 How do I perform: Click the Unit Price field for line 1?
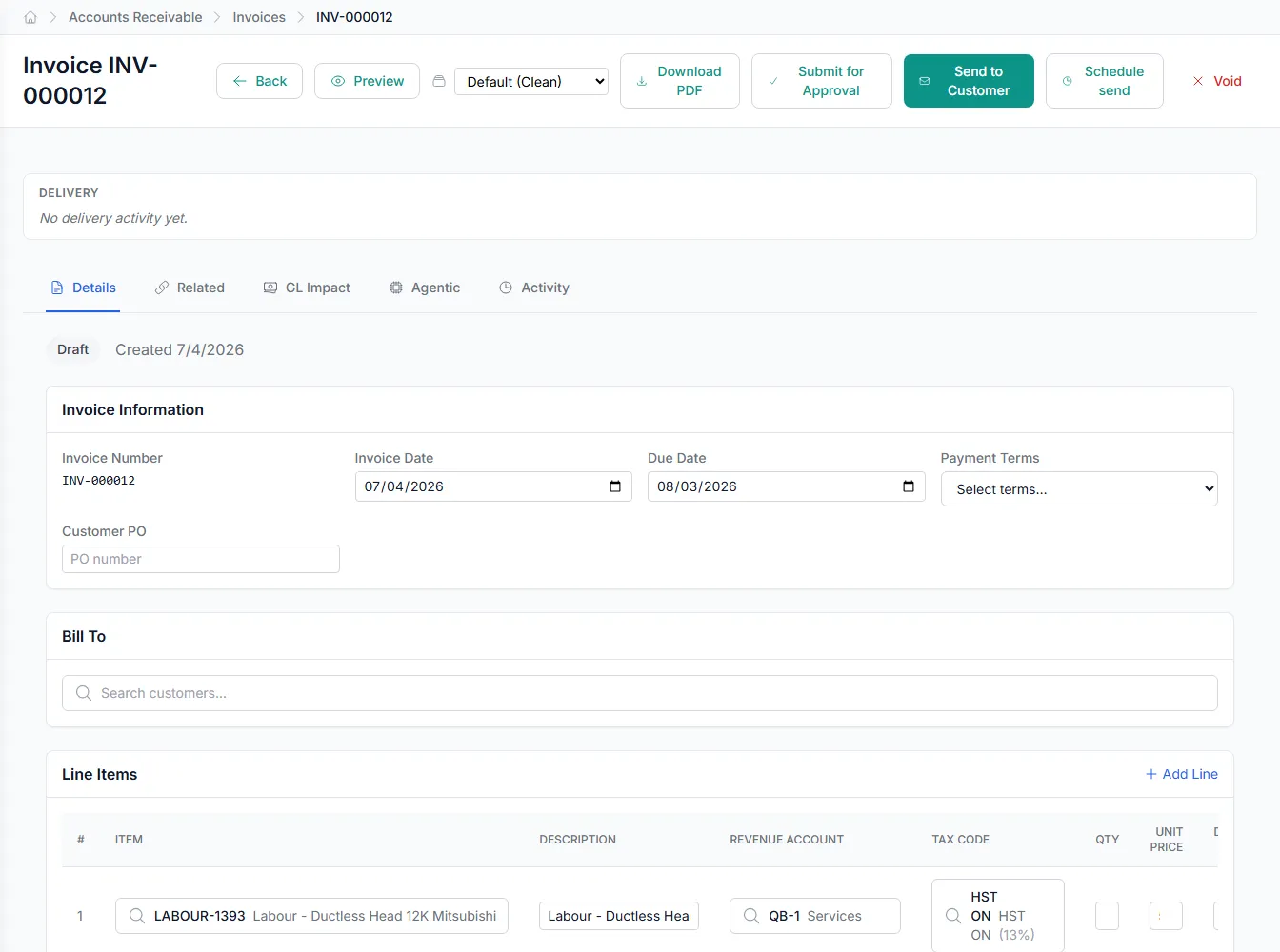pos(1166,916)
